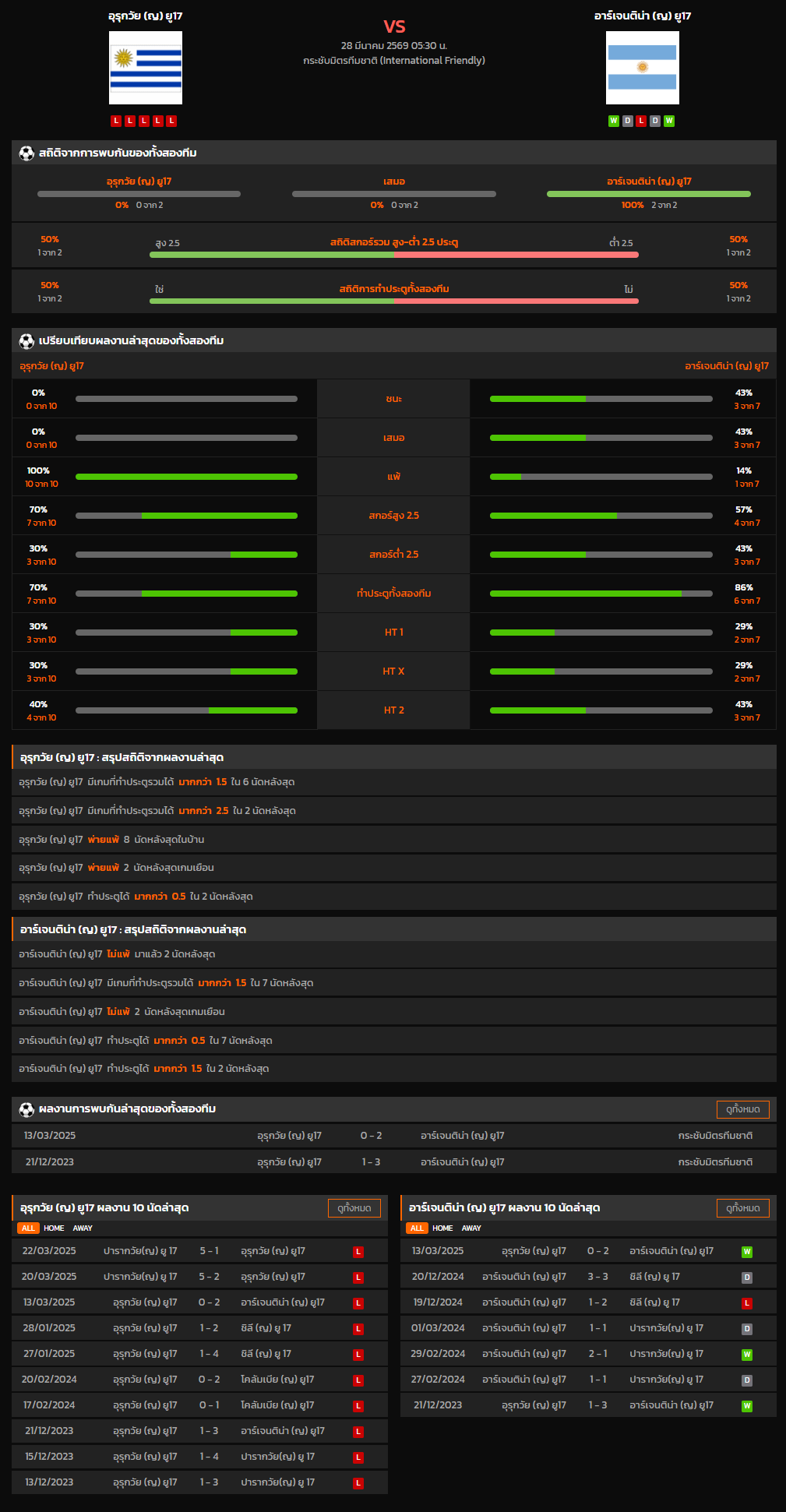Click Argentina 100% head-to-head win progress bar
Viewport: 786px width, 1512px height.
pyautogui.click(x=648, y=194)
